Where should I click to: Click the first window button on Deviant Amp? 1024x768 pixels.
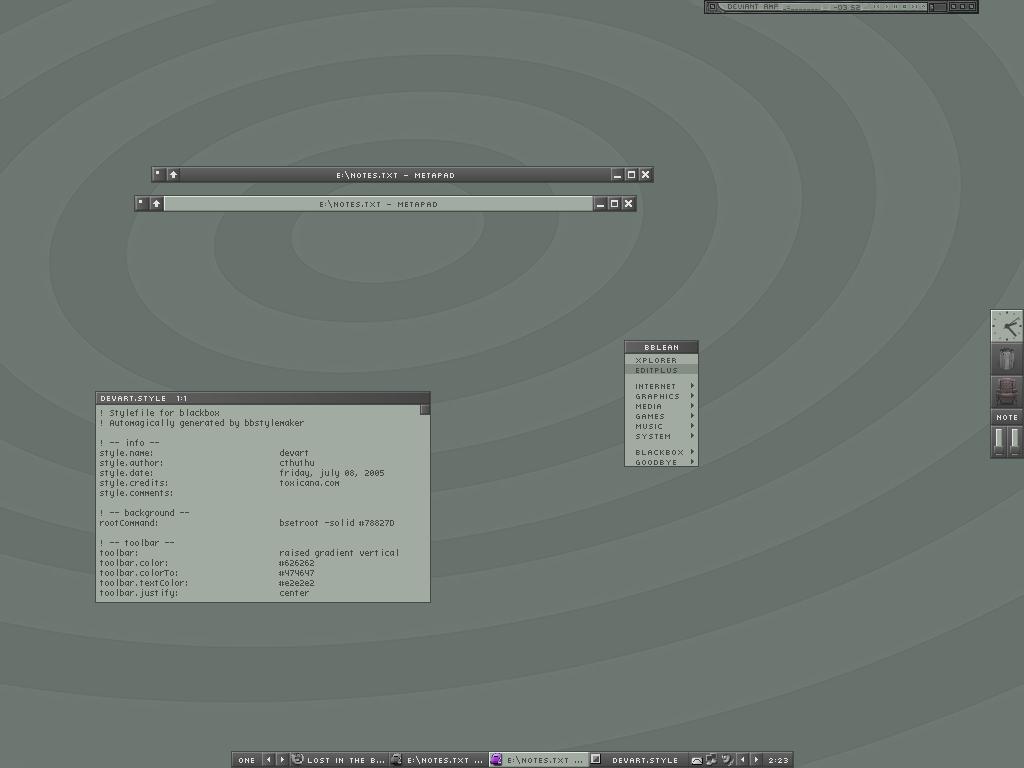[x=953, y=7]
